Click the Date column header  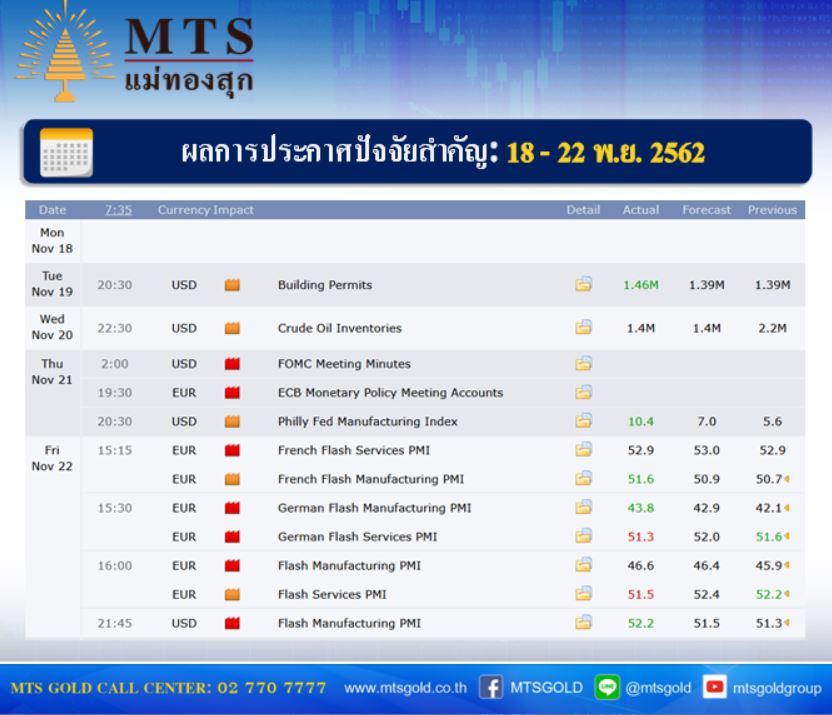[53, 210]
